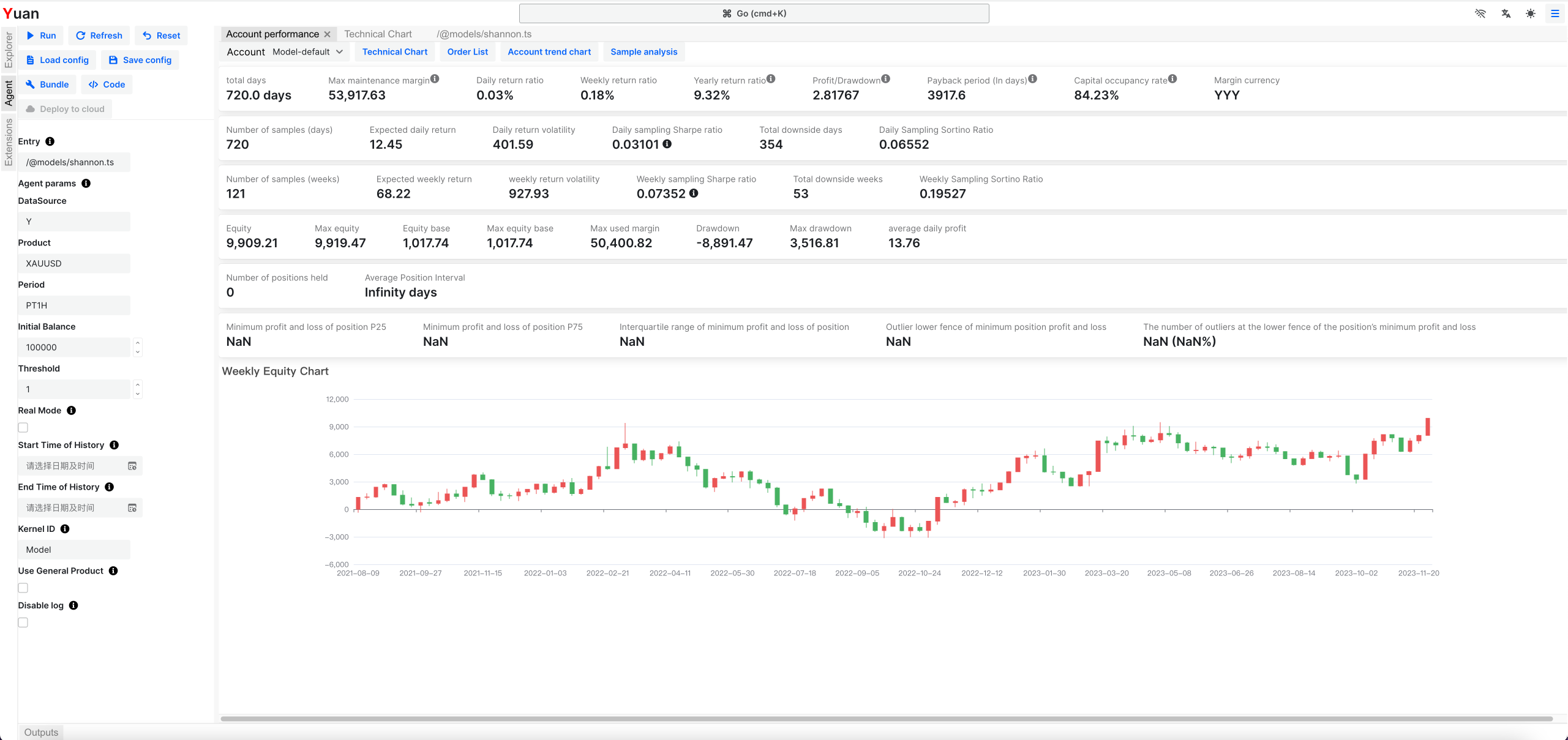Open the Technical Chart button link
This screenshot has height=740, width=1568.
click(x=395, y=52)
